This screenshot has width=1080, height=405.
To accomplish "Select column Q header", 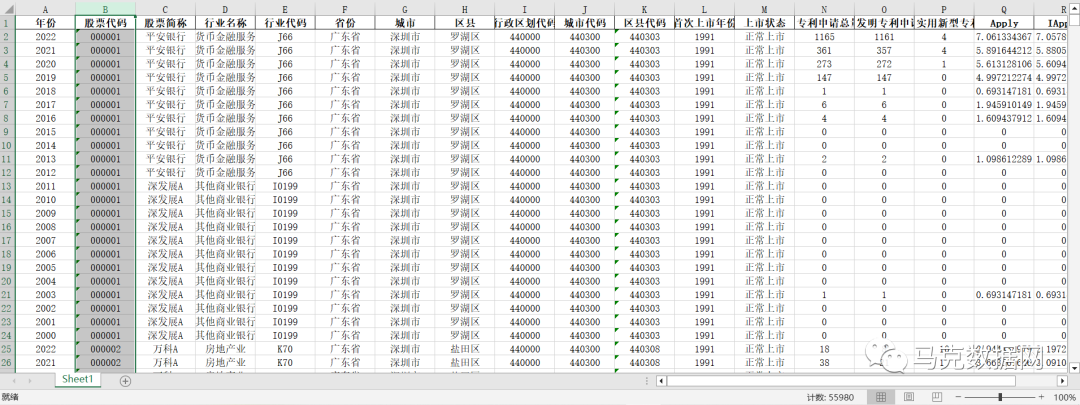I will coord(1004,9).
